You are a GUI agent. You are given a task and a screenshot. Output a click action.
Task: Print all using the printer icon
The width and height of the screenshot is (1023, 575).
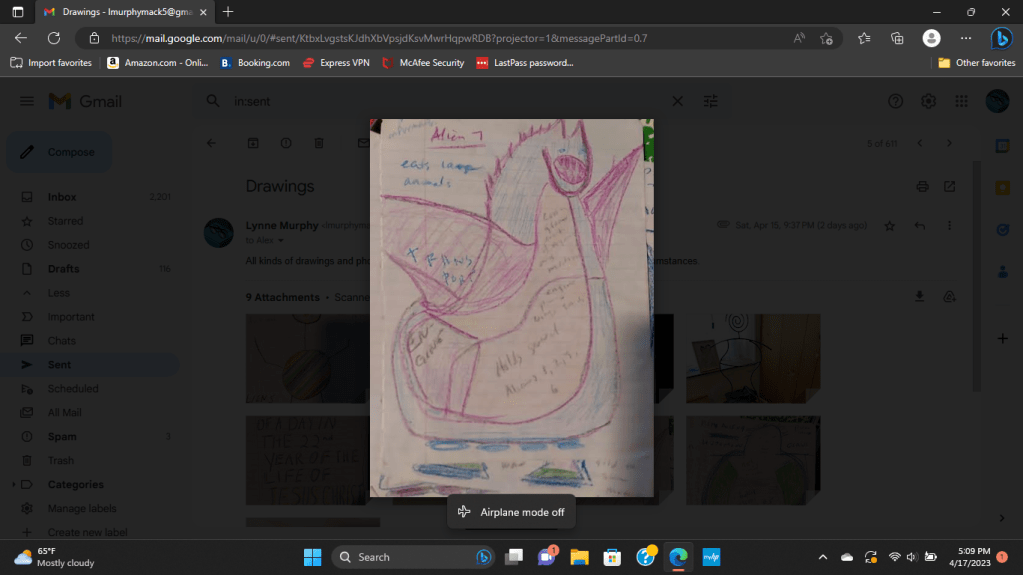click(x=922, y=186)
